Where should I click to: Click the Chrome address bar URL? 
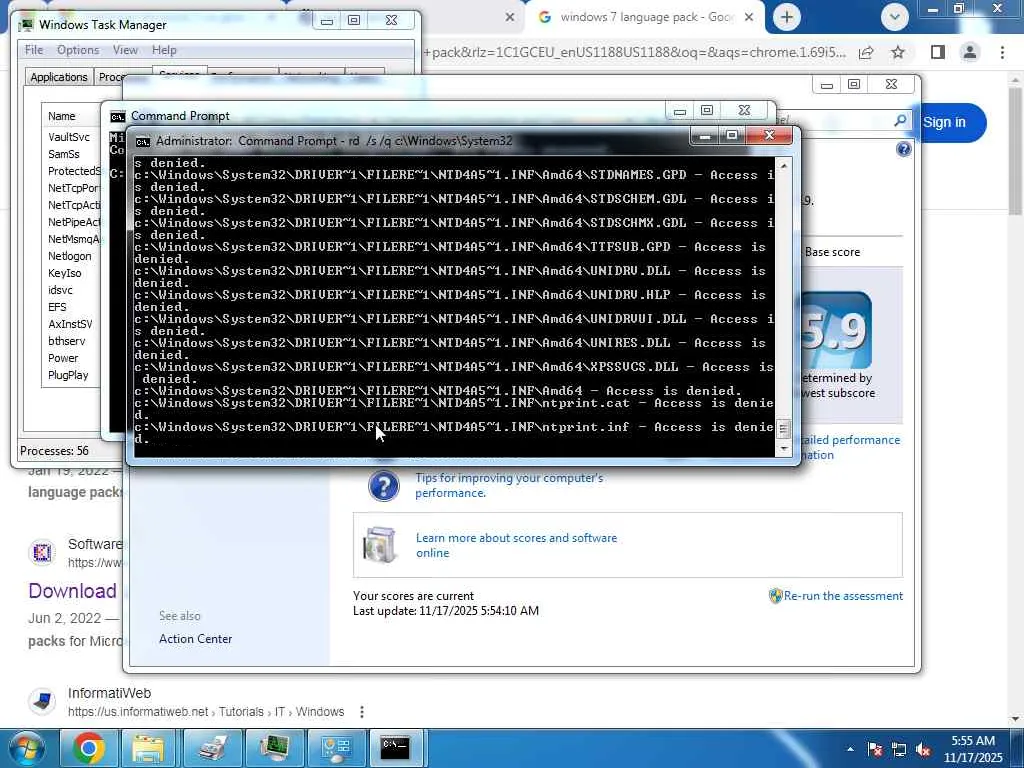pyautogui.click(x=635, y=52)
